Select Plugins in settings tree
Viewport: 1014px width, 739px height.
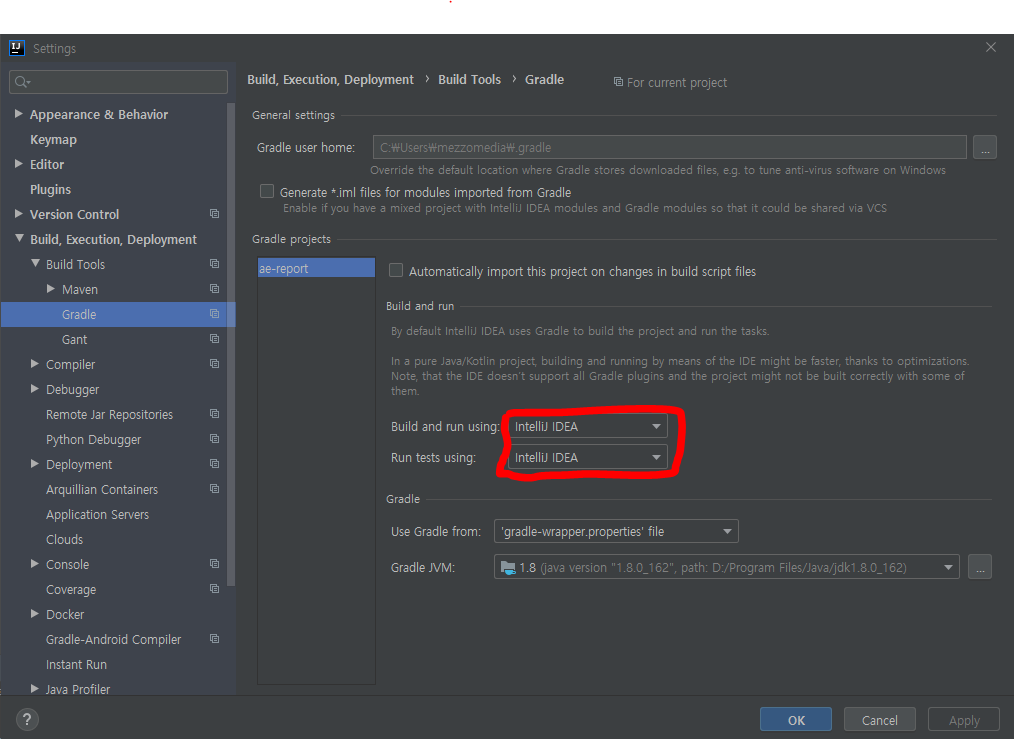[x=50, y=189]
